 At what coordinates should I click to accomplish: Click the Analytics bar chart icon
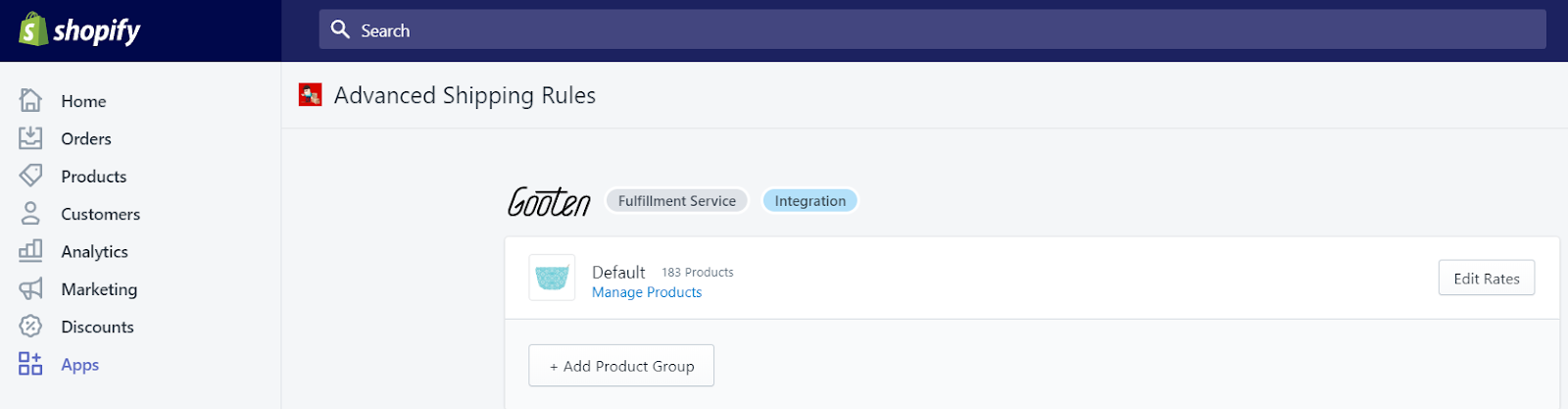(30, 251)
